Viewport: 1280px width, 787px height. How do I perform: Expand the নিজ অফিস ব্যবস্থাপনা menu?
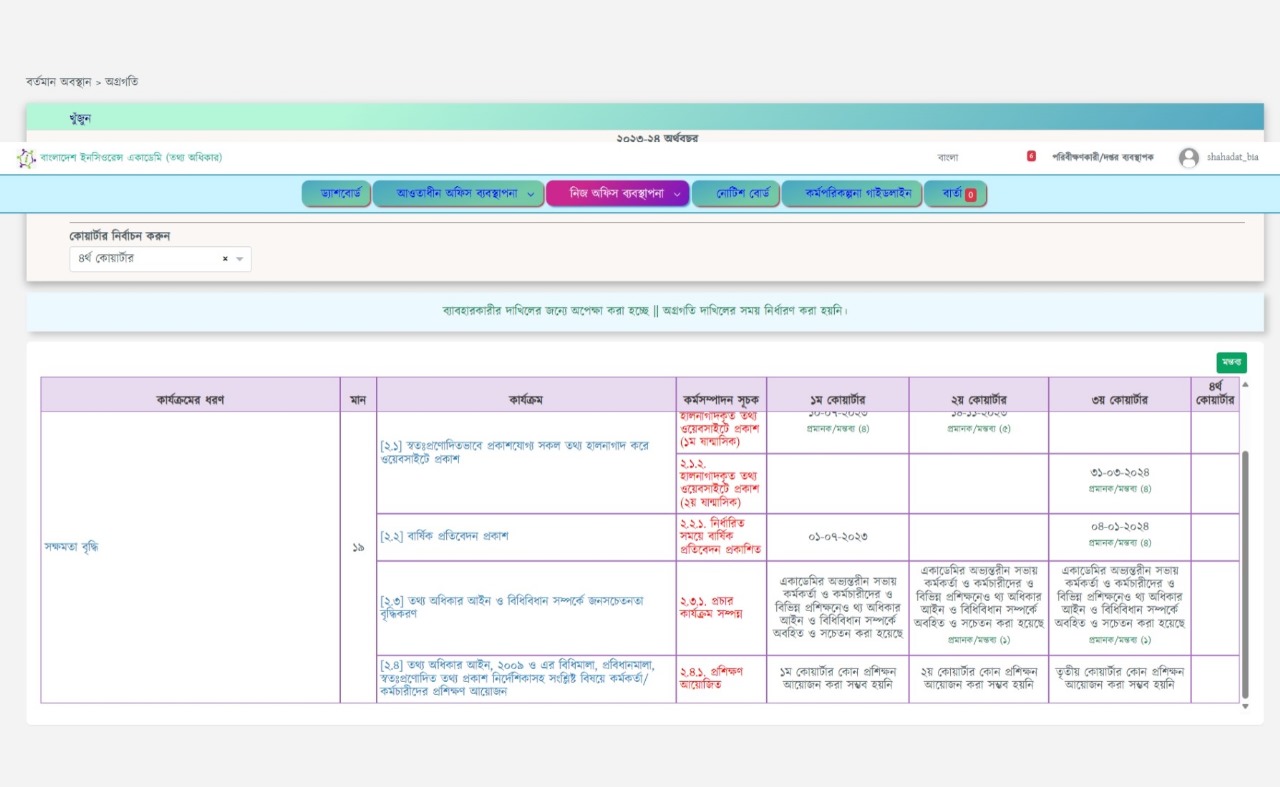pyautogui.click(x=617, y=194)
